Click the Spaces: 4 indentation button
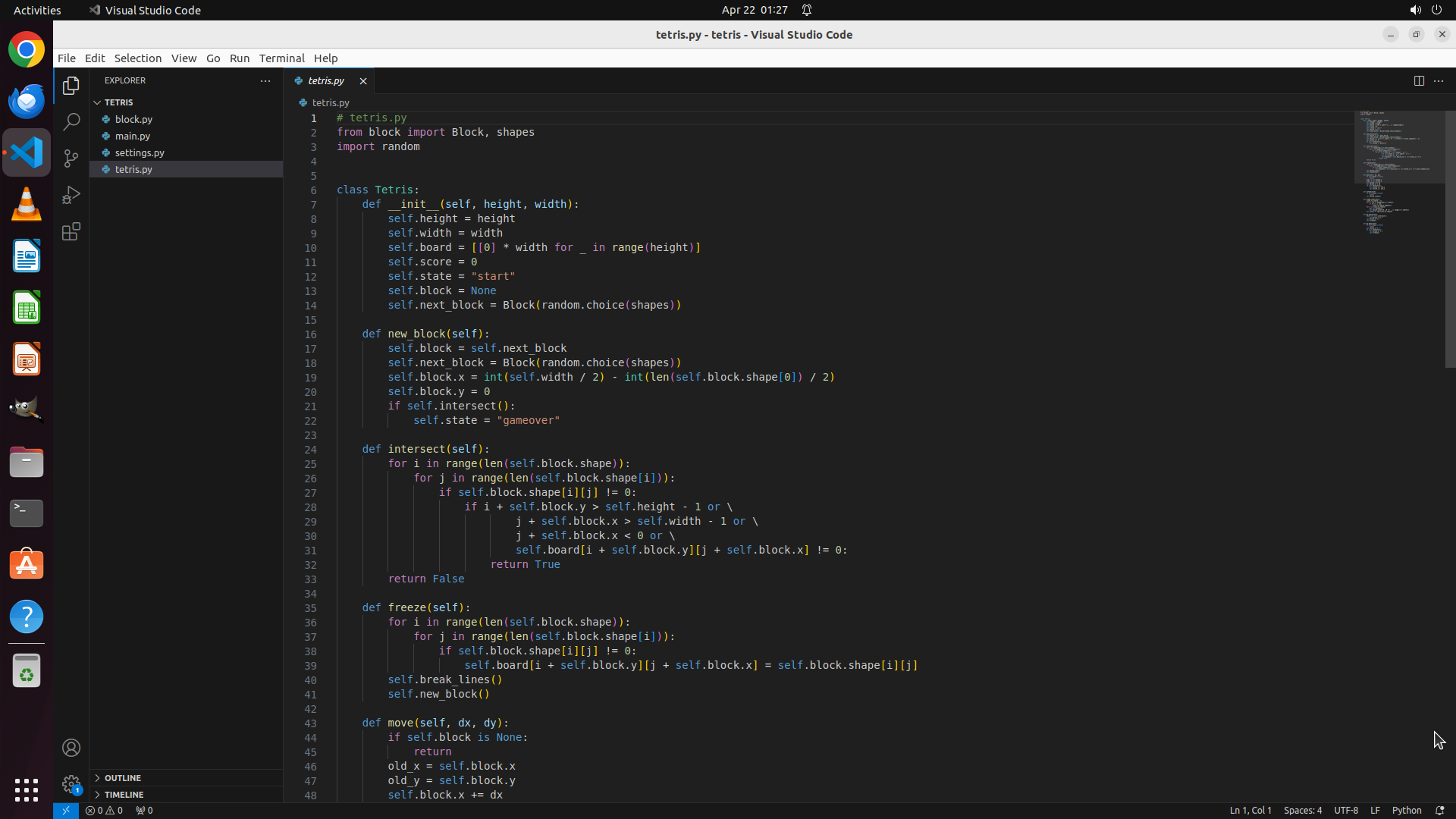1456x819 pixels. [1302, 810]
